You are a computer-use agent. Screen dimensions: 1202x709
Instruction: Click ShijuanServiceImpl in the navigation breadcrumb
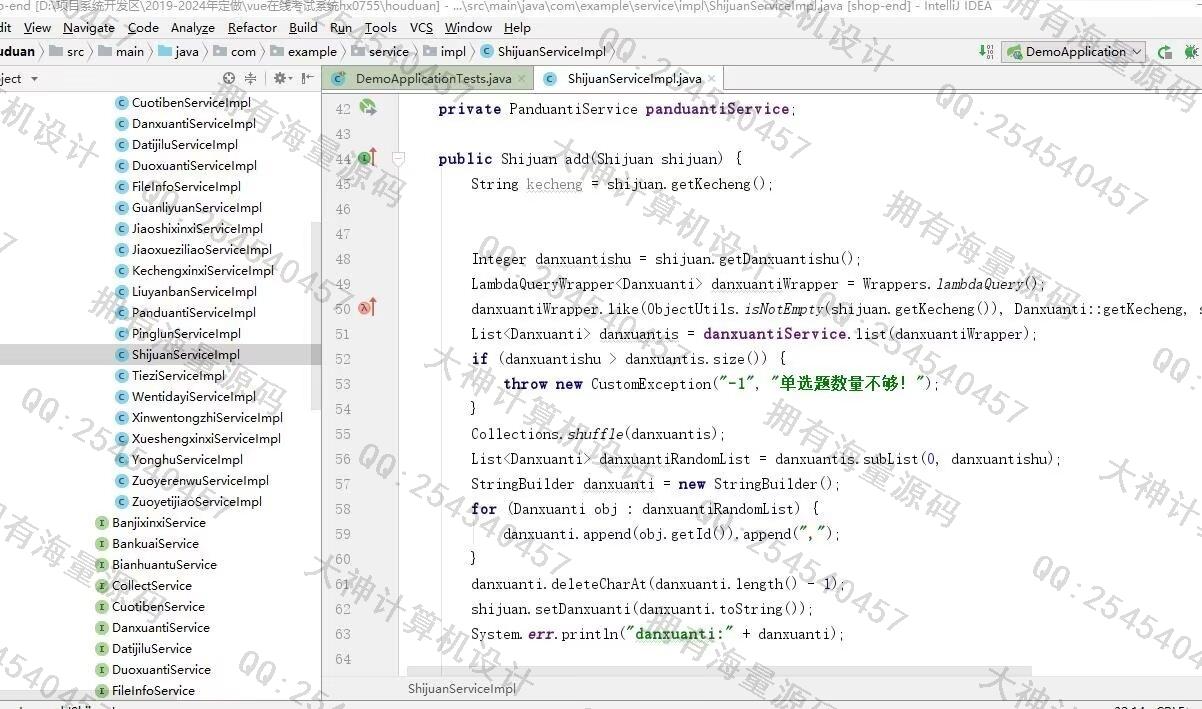pos(543,52)
